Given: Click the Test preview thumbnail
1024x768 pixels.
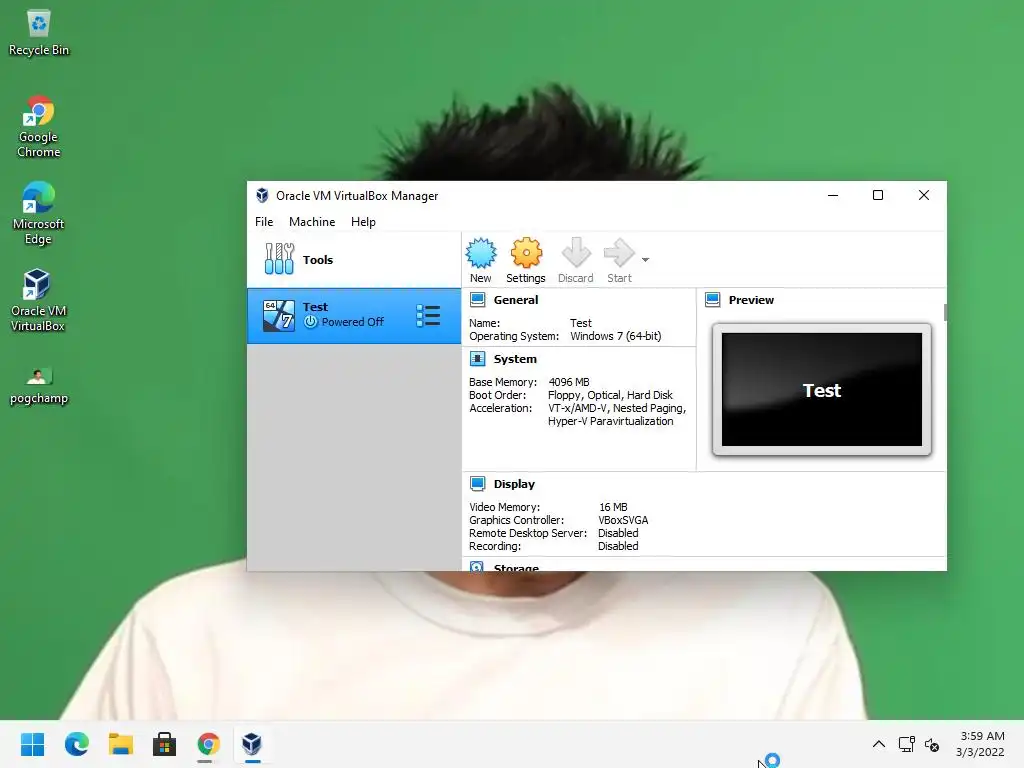Looking at the screenshot, I should coord(822,389).
